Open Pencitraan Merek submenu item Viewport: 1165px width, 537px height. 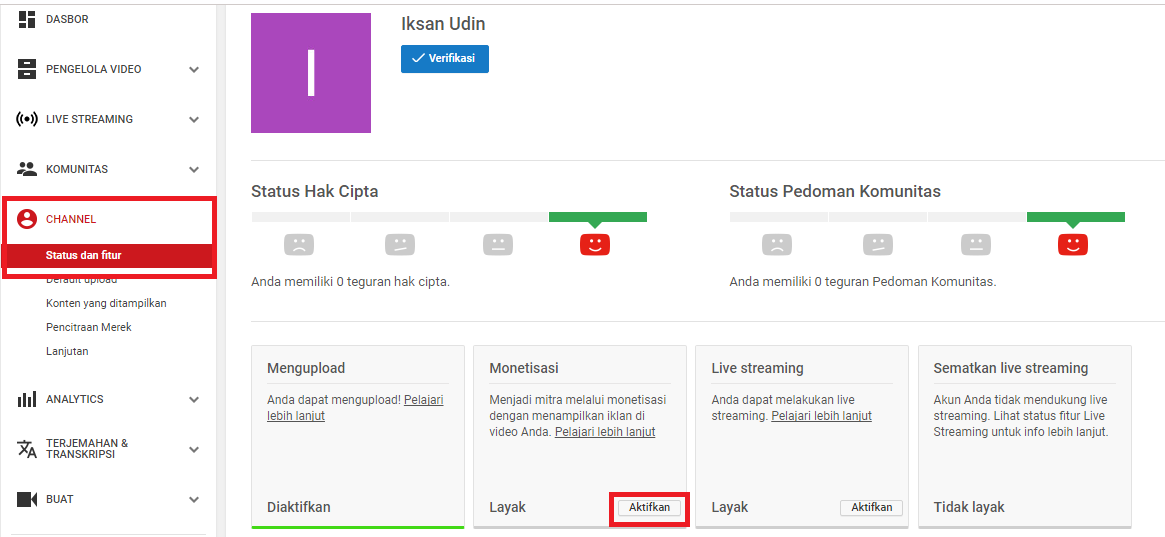pyautogui.click(x=88, y=327)
